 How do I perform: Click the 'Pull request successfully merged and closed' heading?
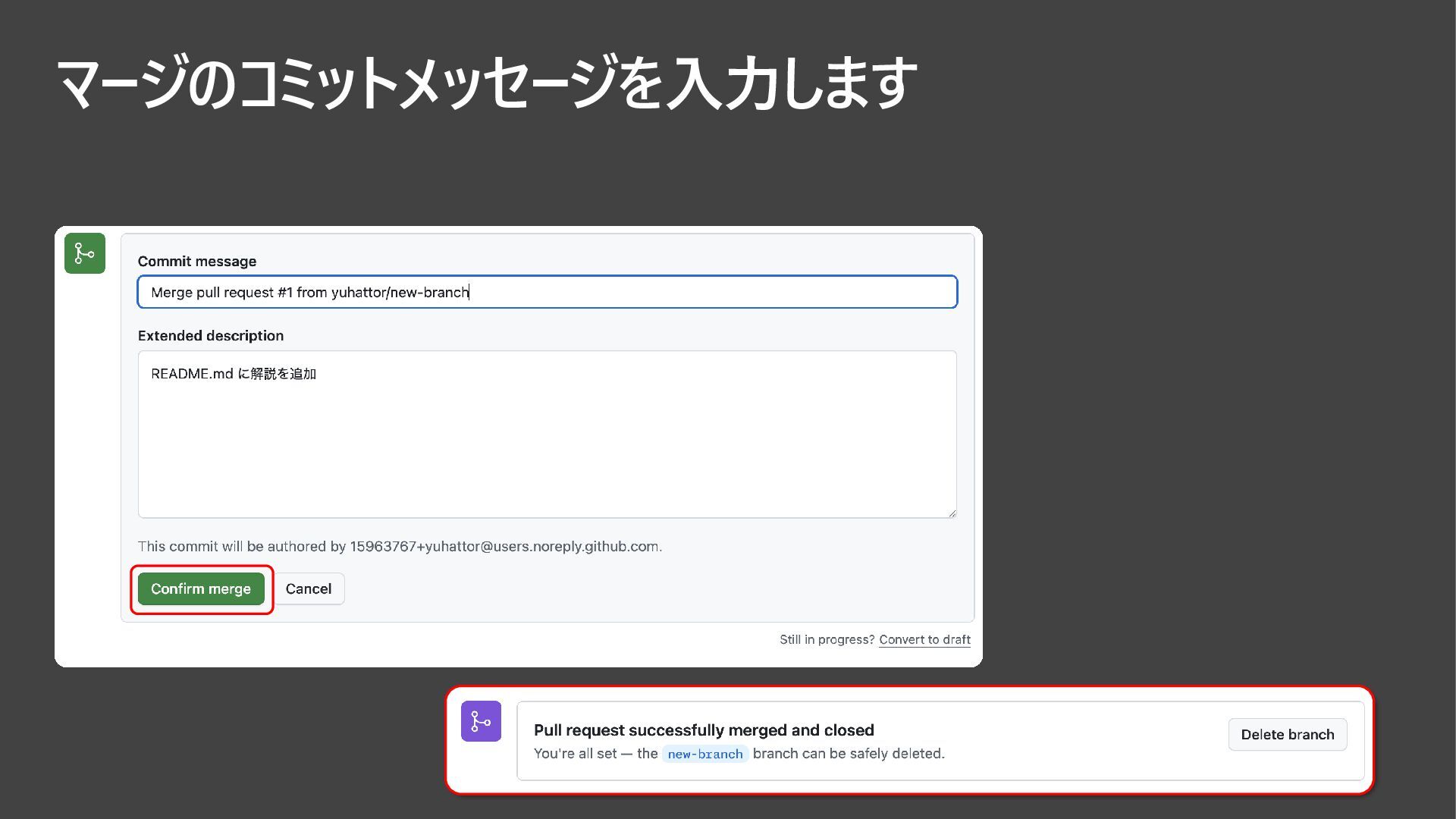(x=703, y=730)
